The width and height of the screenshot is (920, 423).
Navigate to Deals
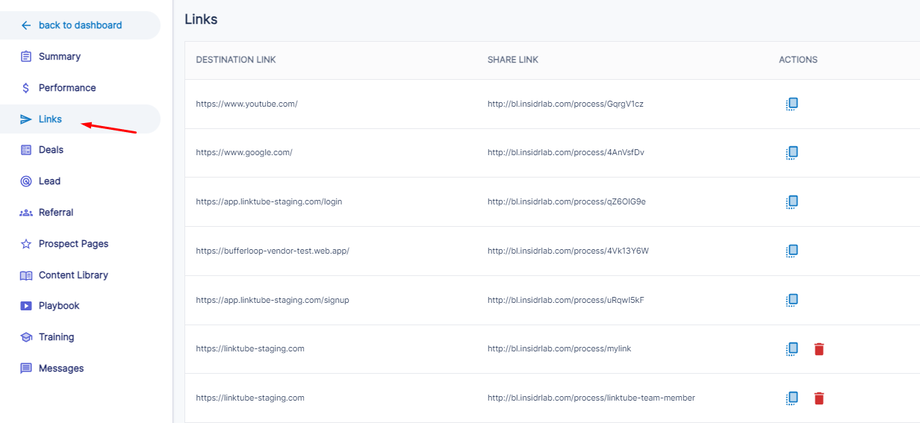pos(51,150)
